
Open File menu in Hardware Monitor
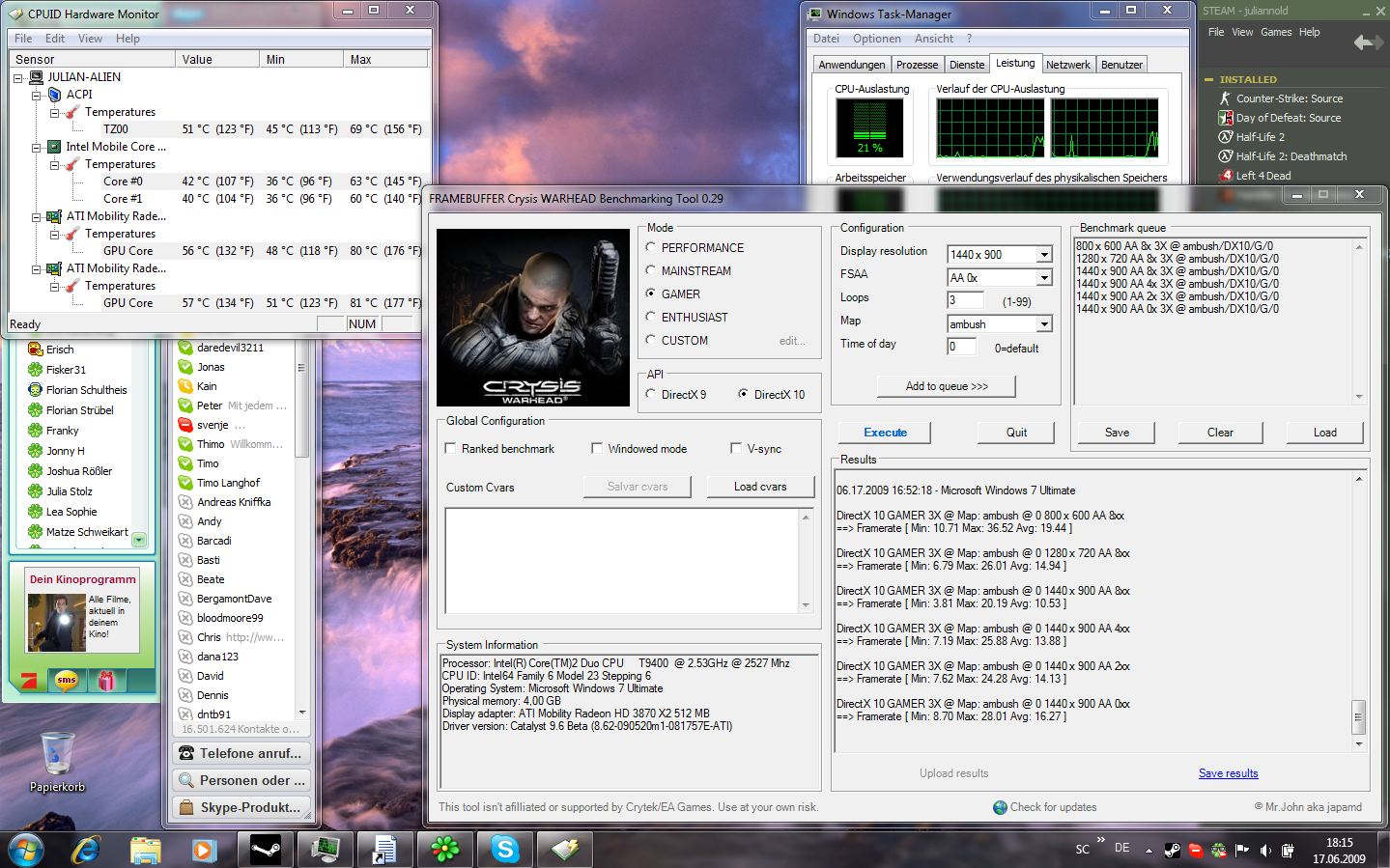click(x=23, y=39)
